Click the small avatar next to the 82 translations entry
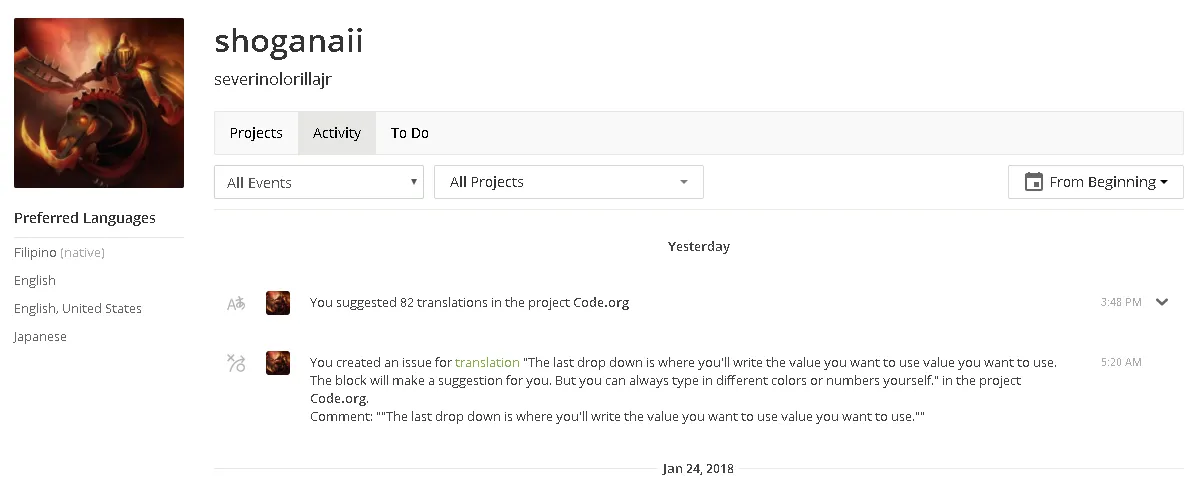This screenshot has width=1198, height=488. click(277, 302)
